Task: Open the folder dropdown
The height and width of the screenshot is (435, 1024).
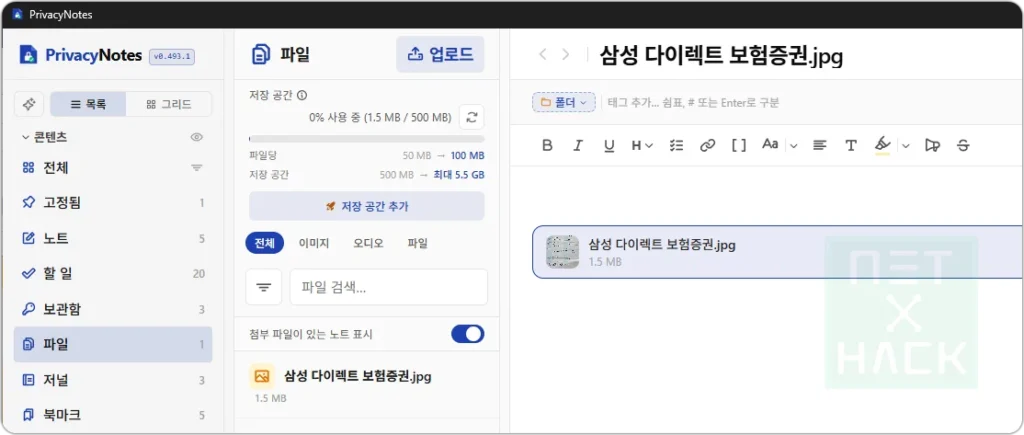Action: click(x=564, y=102)
